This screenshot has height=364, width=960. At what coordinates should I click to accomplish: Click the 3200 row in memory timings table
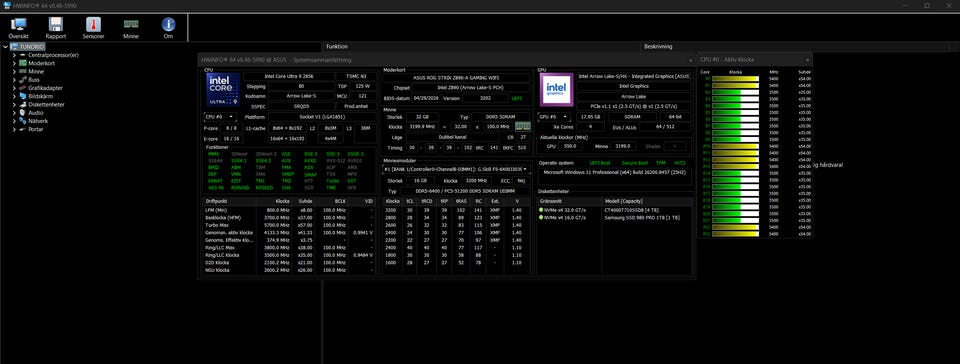click(456, 210)
